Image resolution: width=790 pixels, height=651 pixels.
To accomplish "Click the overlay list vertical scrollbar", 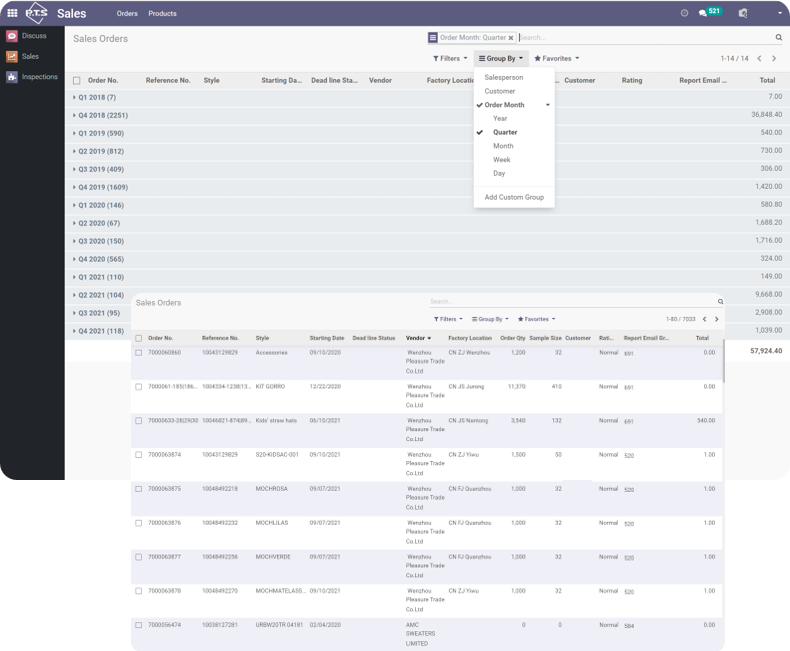I will tap(723, 361).
